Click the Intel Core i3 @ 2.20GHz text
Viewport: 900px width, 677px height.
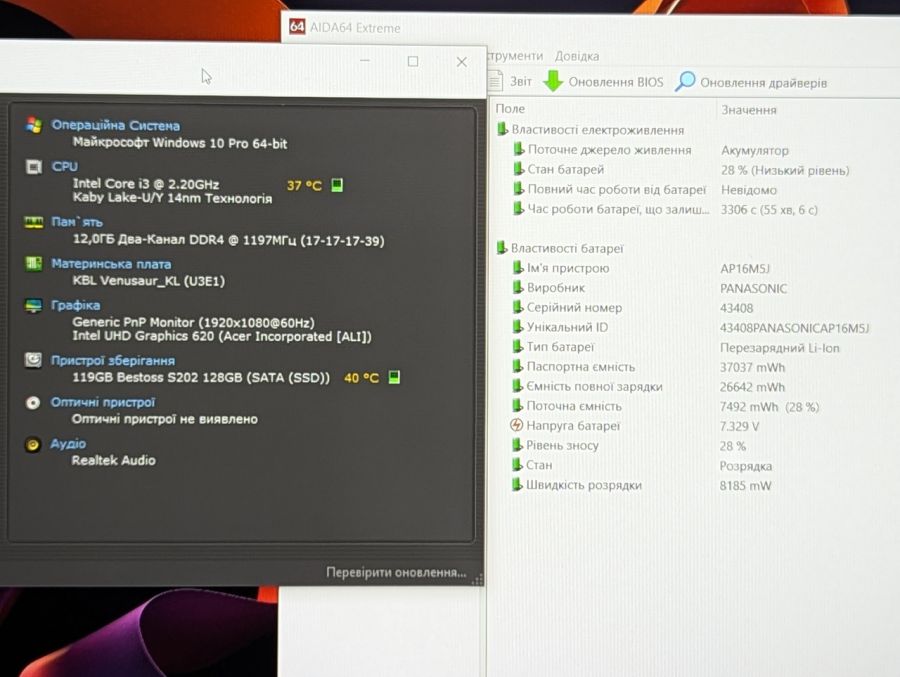(146, 184)
